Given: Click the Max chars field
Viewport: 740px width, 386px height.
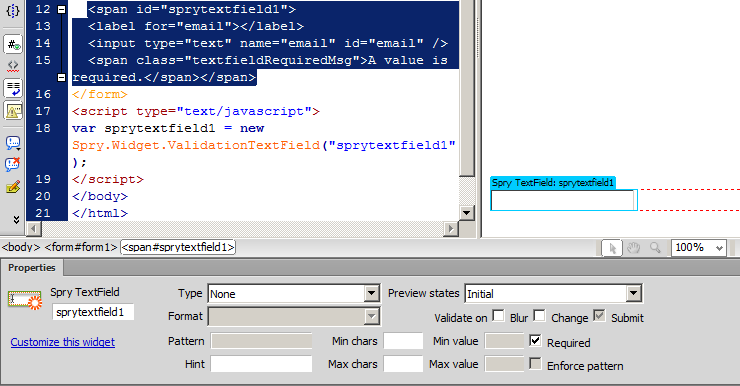Looking at the screenshot, I should [403, 364].
